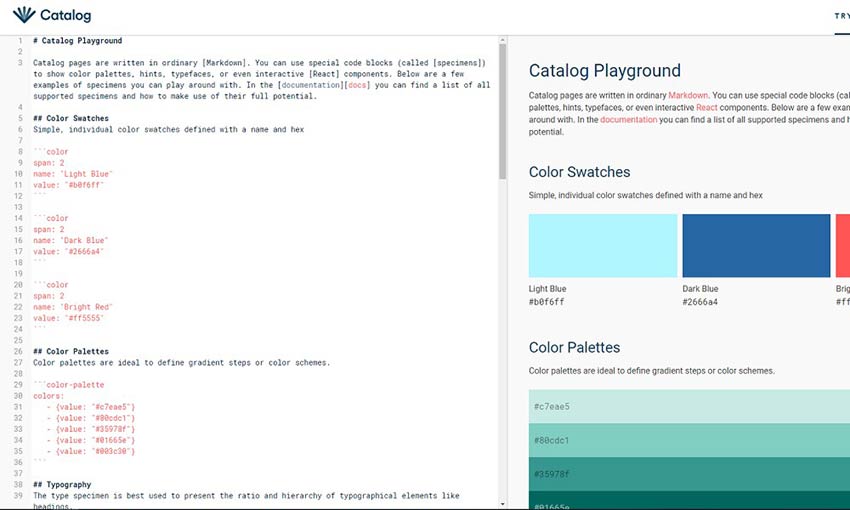Open the Markdown link in preview
Viewport: 850px width, 510px height.
point(688,95)
